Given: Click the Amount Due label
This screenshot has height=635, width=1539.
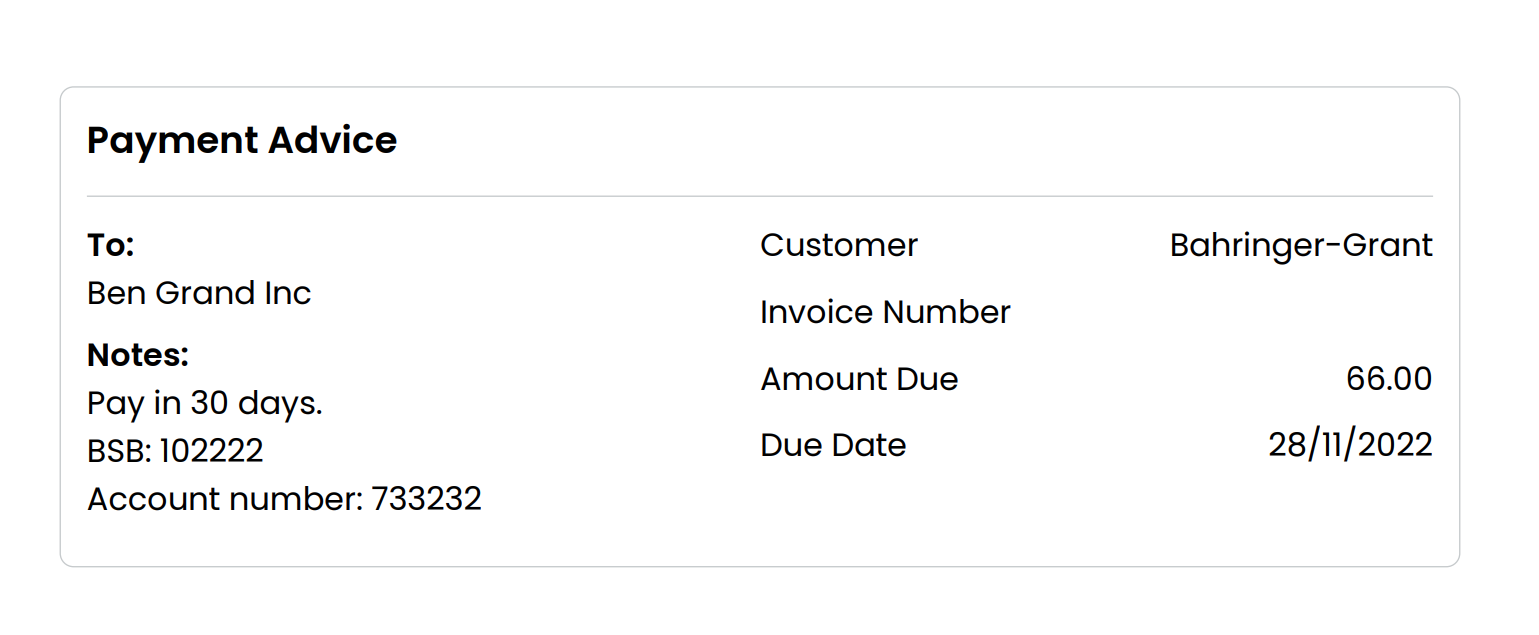Looking at the screenshot, I should coord(859,379).
